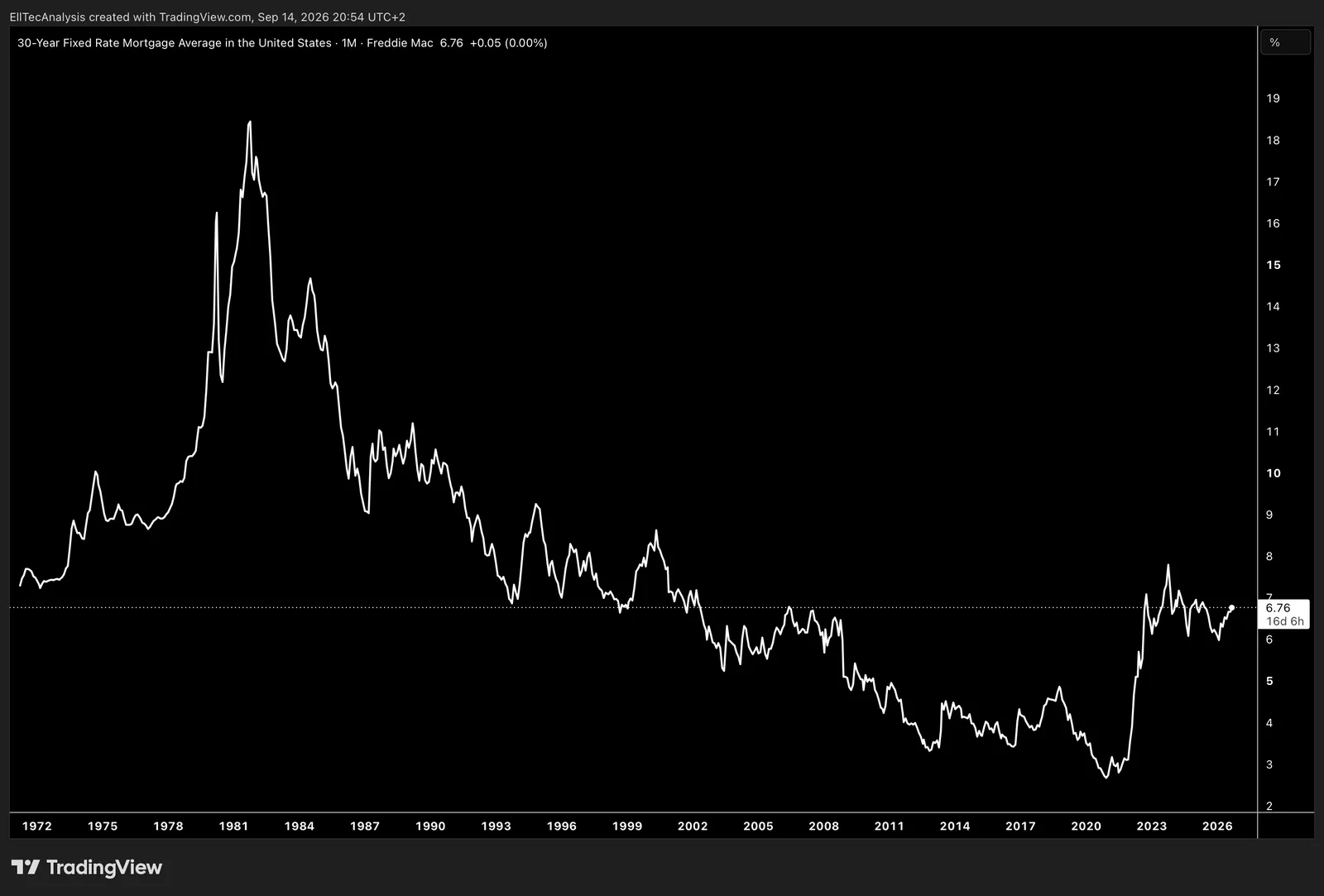Click the 13 level on the price axis

tap(1273, 347)
